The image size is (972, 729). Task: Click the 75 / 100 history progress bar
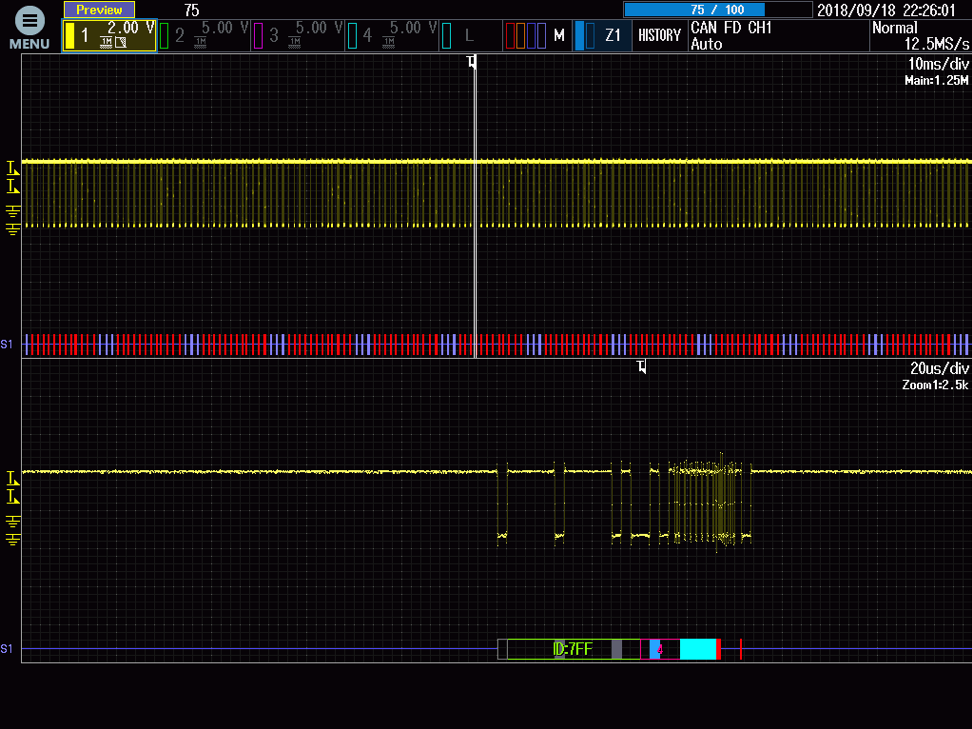point(717,10)
